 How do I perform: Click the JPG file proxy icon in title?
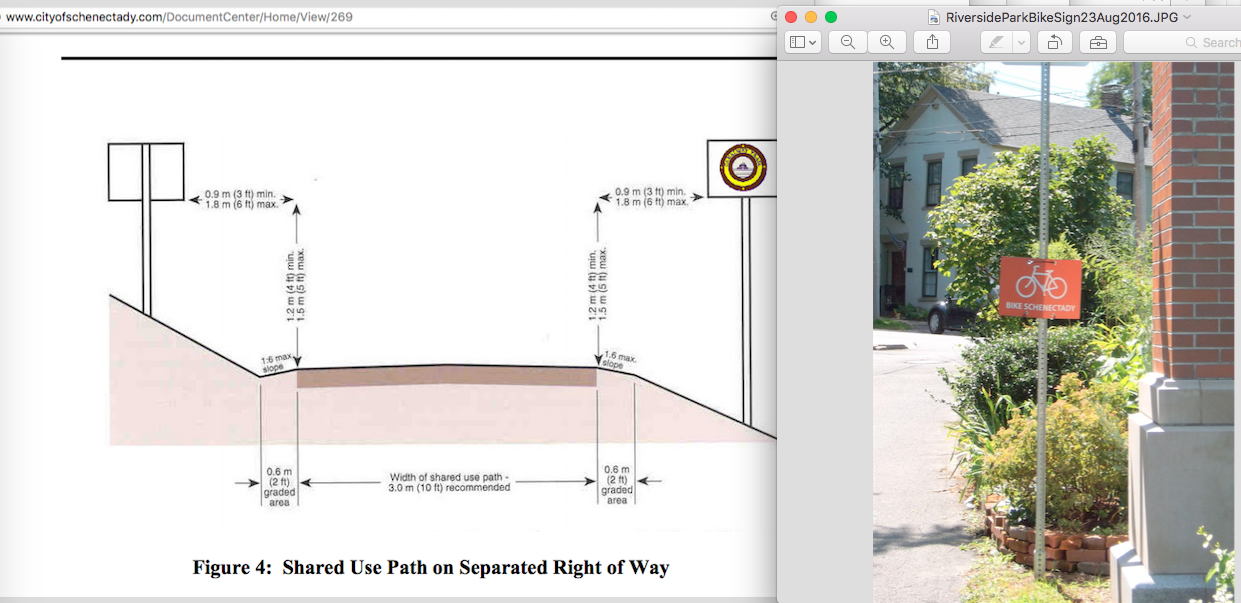click(934, 17)
